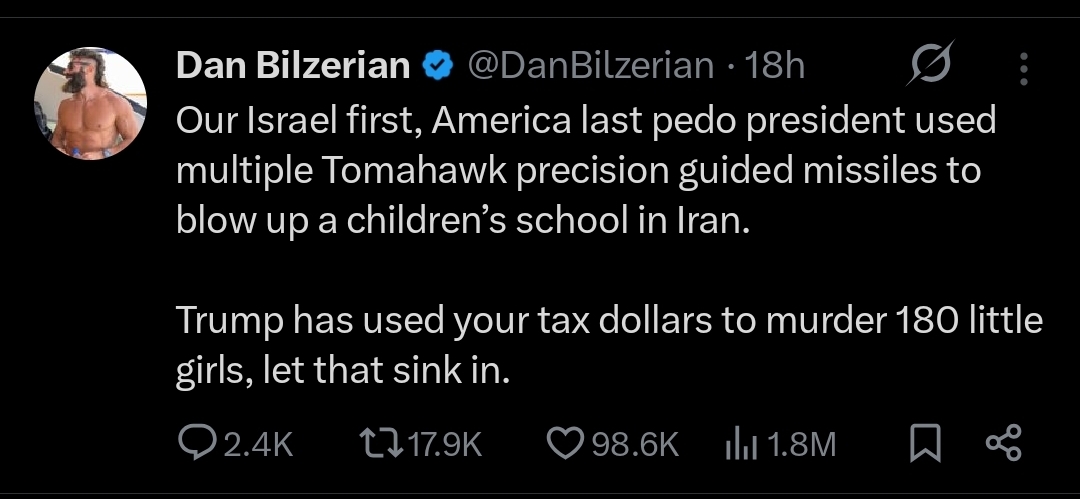Click the reply speech bubble icon
Image resolution: width=1080 pixels, height=499 pixels.
coord(191,443)
